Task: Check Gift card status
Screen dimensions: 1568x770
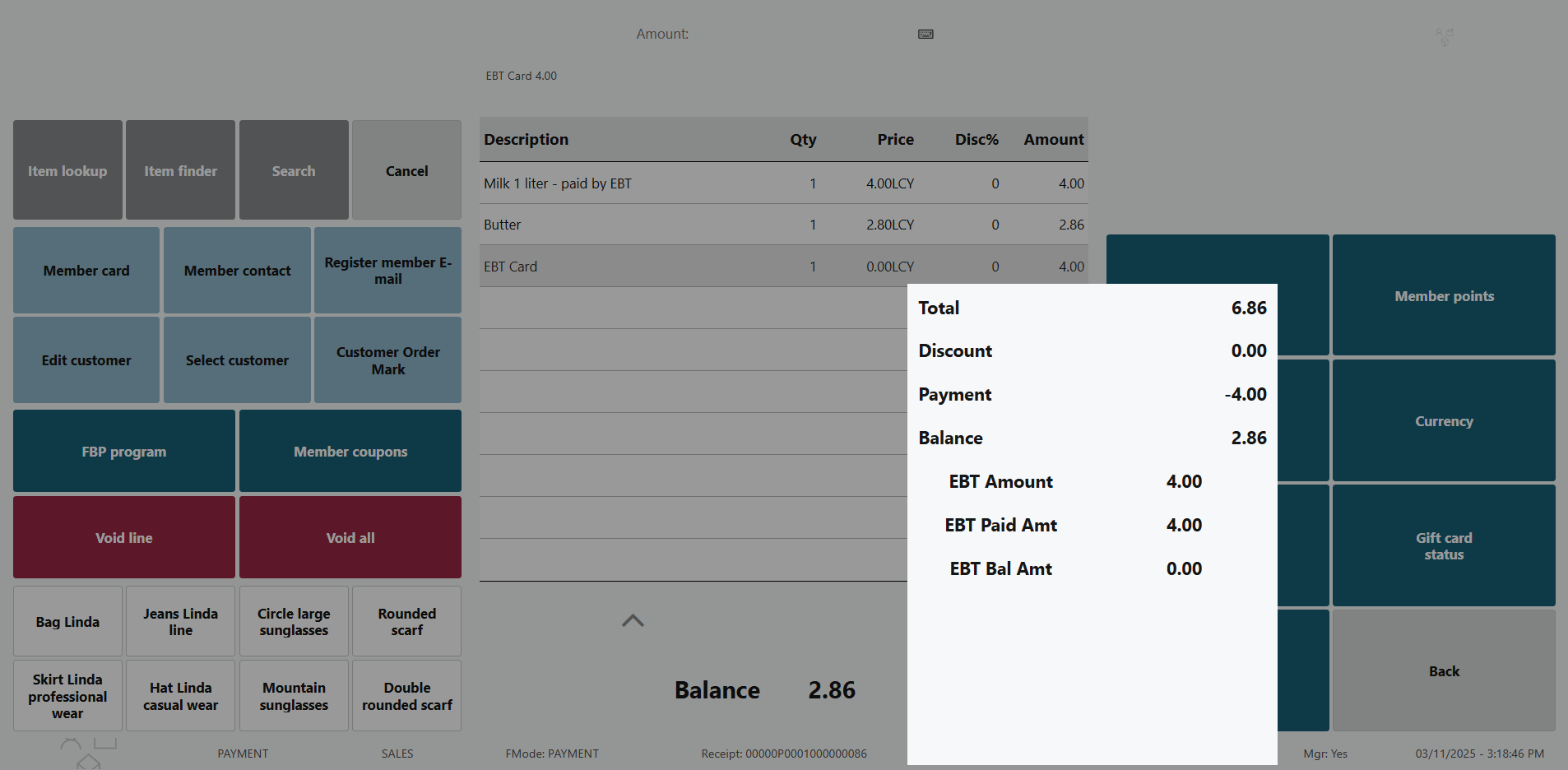Action: pyautogui.click(x=1444, y=545)
